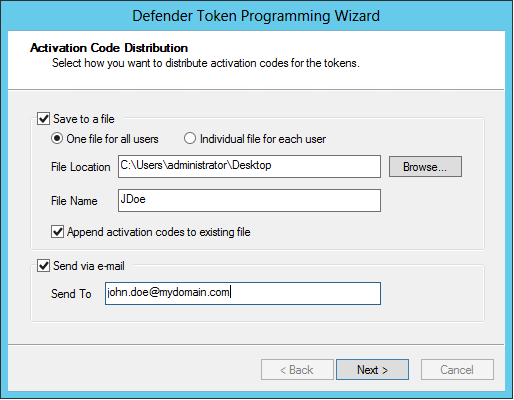Click the Send To label text
The height and width of the screenshot is (400, 514).
pos(71,294)
